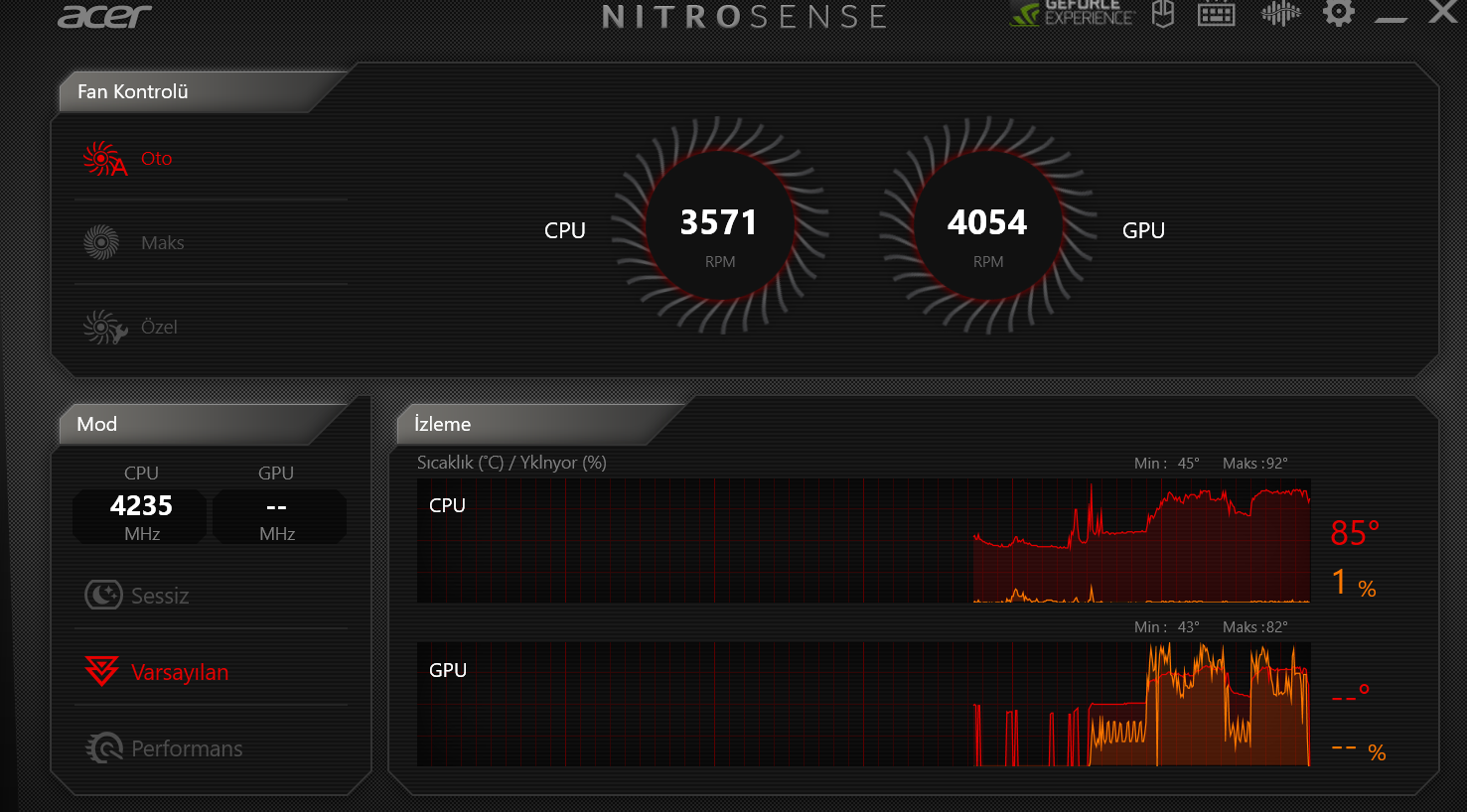Minimize the NitroSense window
The image size is (1467, 812).
tap(1392, 18)
